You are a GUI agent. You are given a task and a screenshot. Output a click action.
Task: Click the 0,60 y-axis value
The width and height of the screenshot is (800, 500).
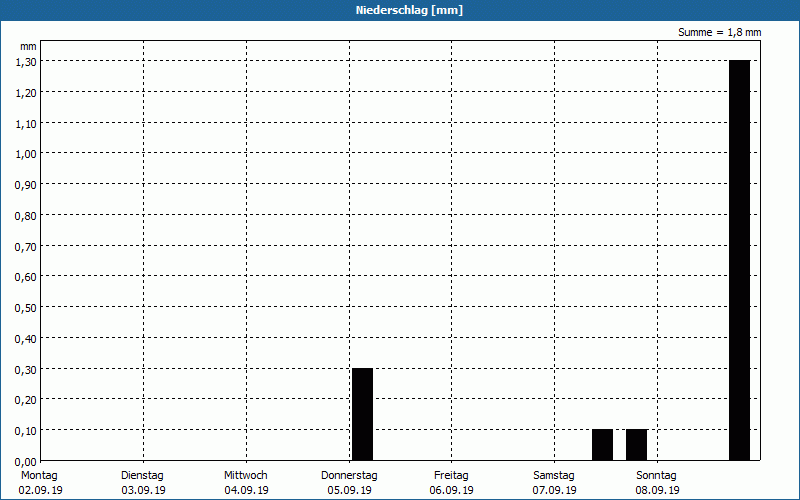click(x=26, y=277)
